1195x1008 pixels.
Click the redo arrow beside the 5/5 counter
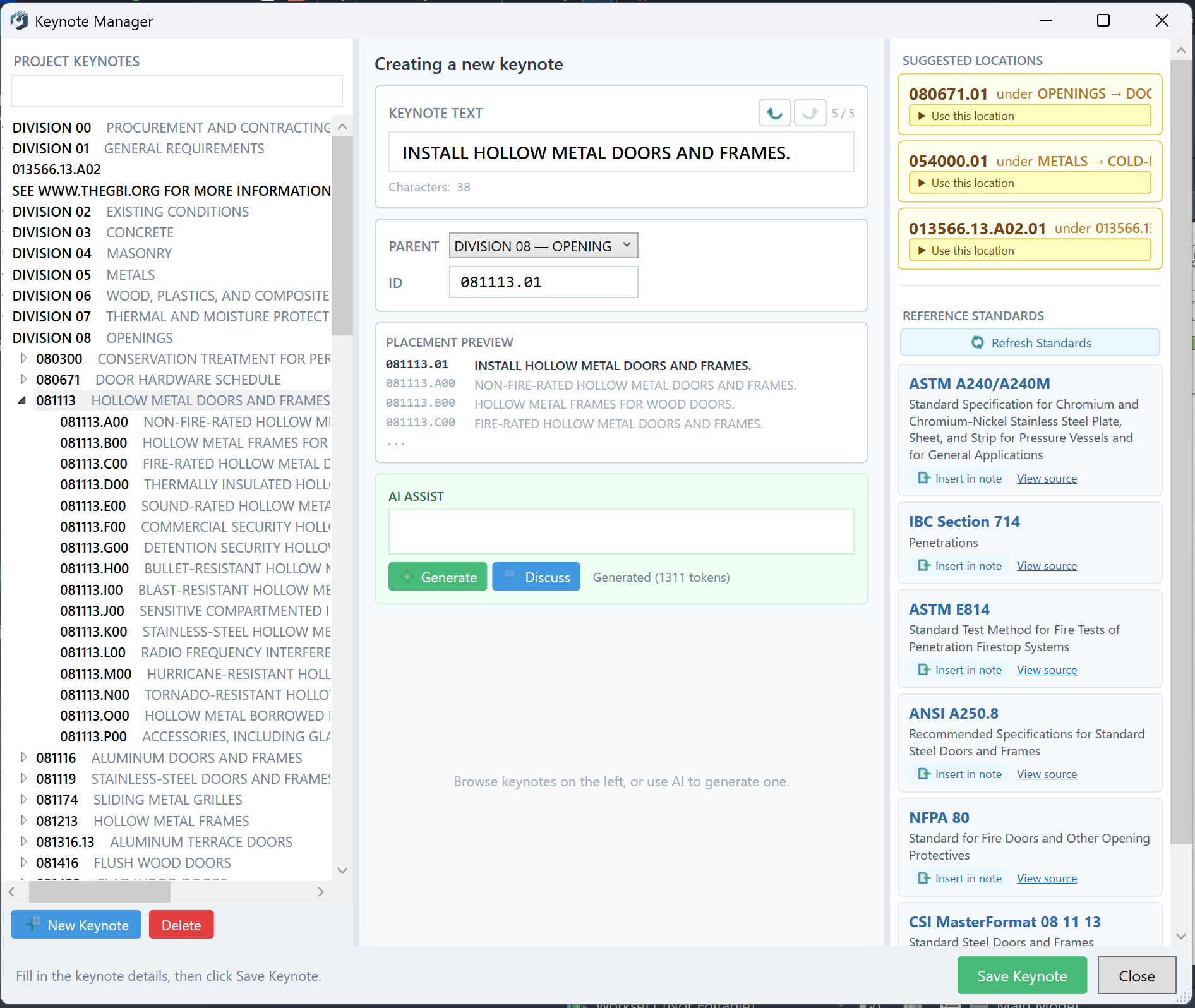[x=810, y=112]
